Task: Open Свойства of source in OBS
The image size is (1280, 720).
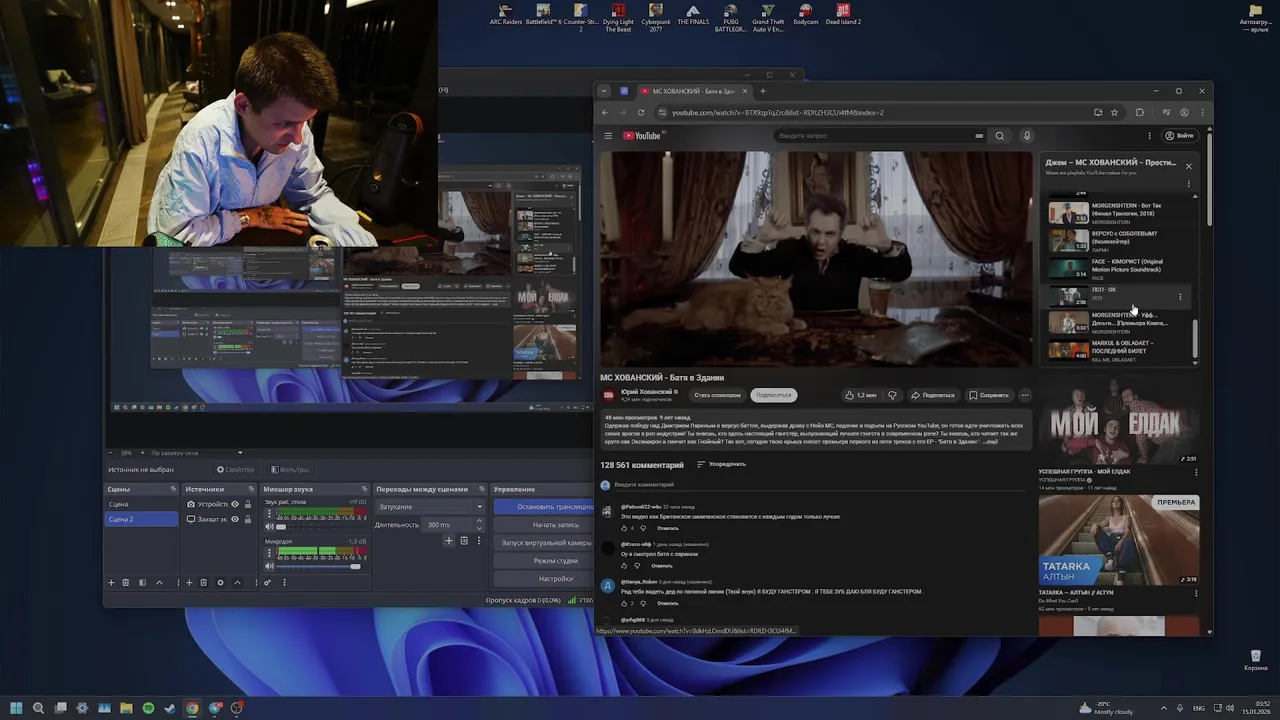Action: point(236,470)
